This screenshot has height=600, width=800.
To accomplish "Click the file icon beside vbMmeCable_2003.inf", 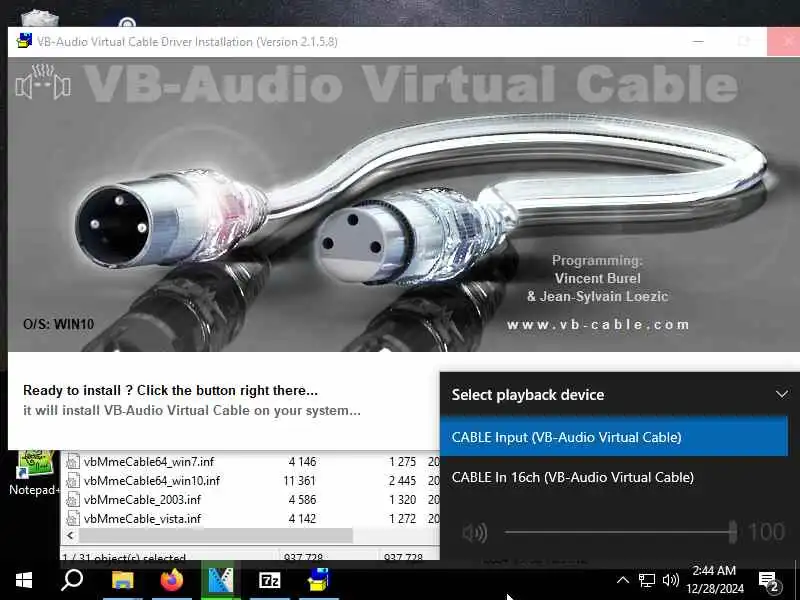I will (x=73, y=499).
